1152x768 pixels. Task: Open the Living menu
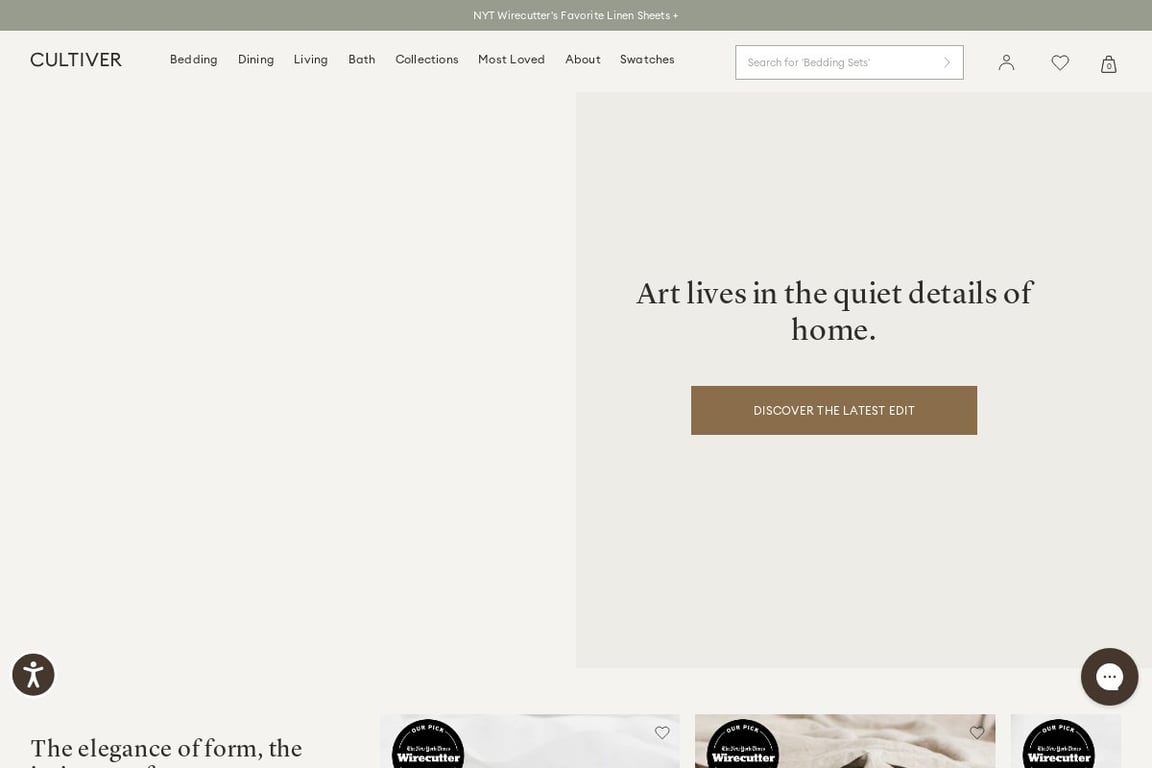tap(311, 60)
